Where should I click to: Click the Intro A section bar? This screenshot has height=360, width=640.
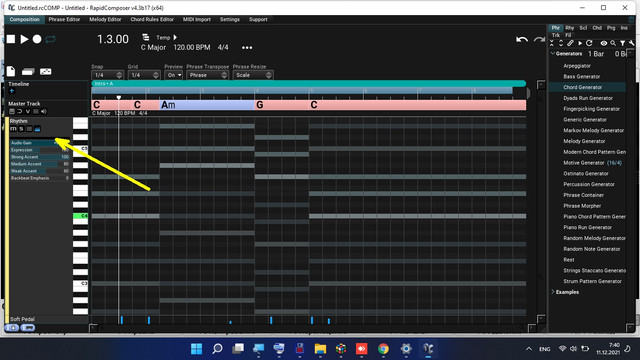[x=308, y=84]
